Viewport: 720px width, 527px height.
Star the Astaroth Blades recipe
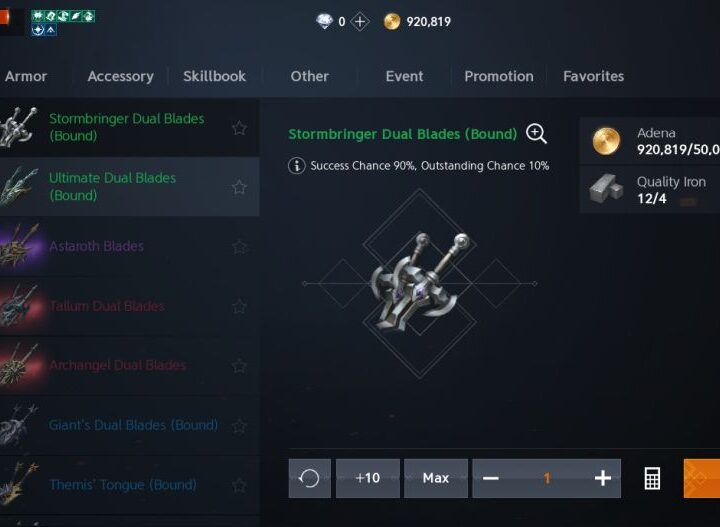point(239,247)
